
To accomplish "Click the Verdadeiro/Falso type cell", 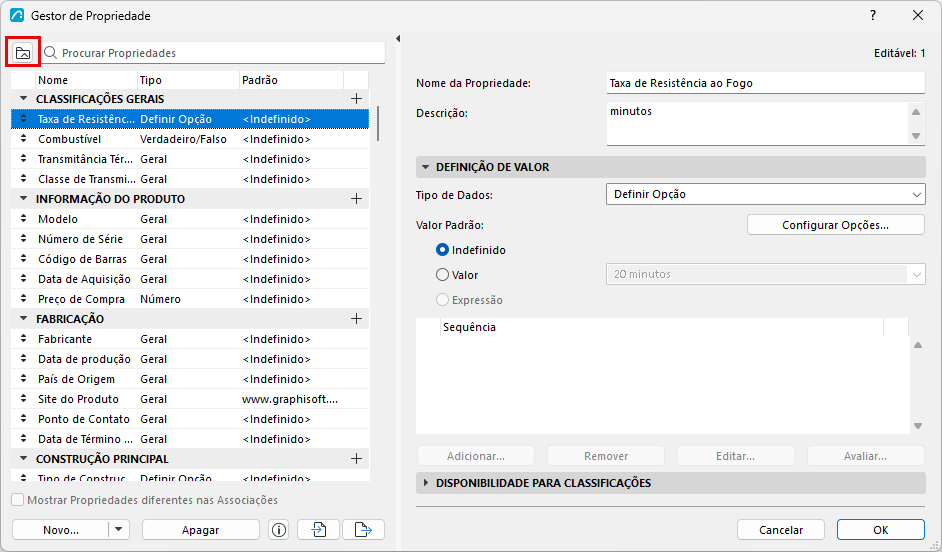I will tap(188, 139).
